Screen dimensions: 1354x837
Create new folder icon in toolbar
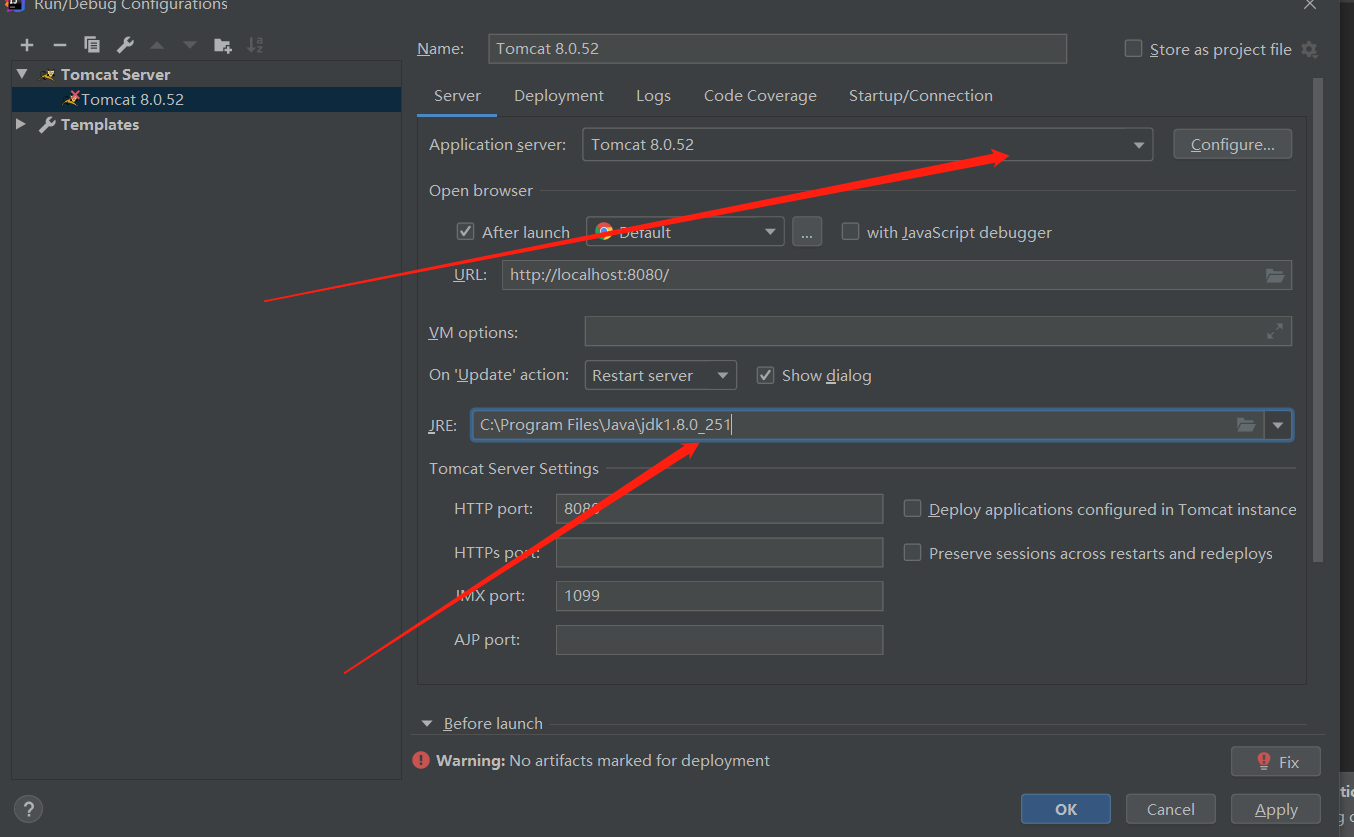pyautogui.click(x=223, y=45)
